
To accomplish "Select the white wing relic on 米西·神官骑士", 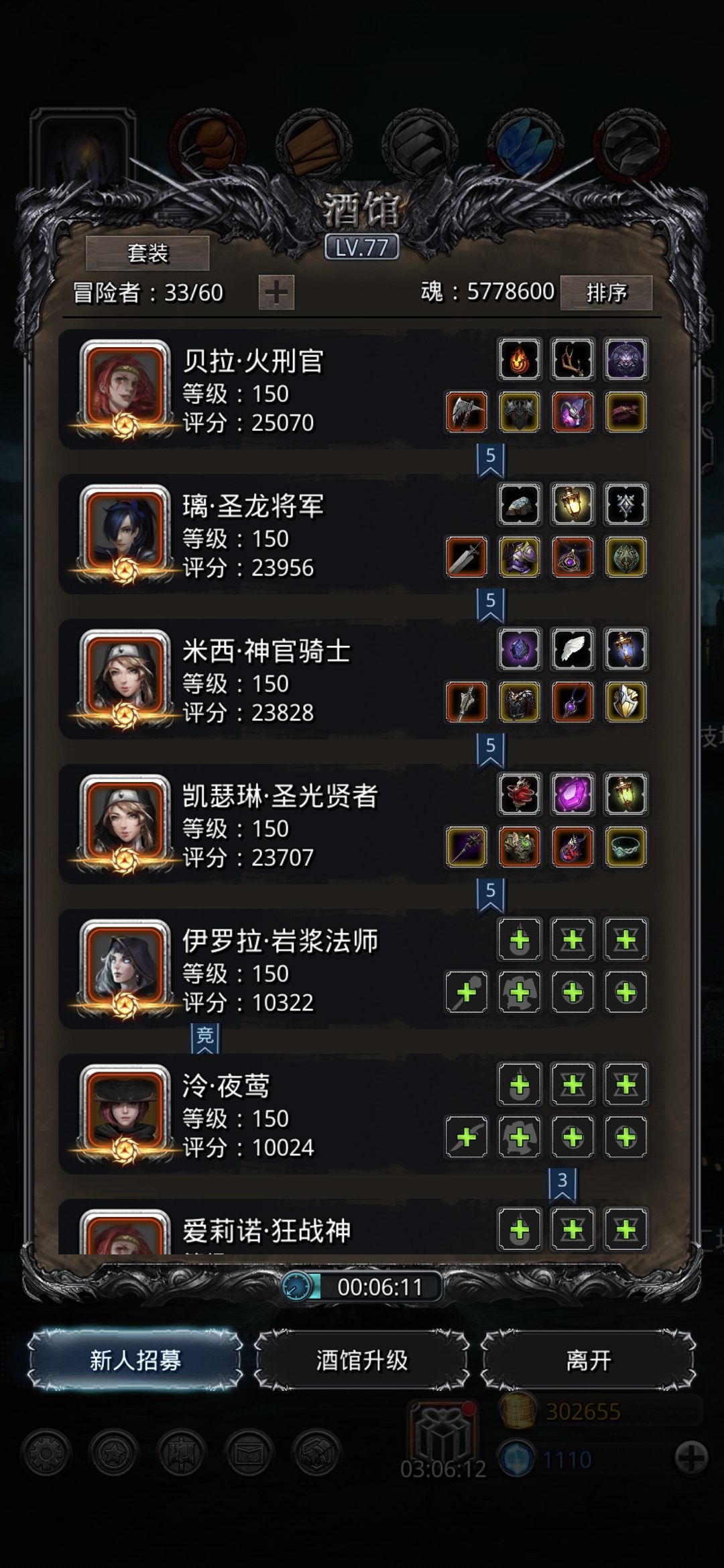I will pos(572,649).
